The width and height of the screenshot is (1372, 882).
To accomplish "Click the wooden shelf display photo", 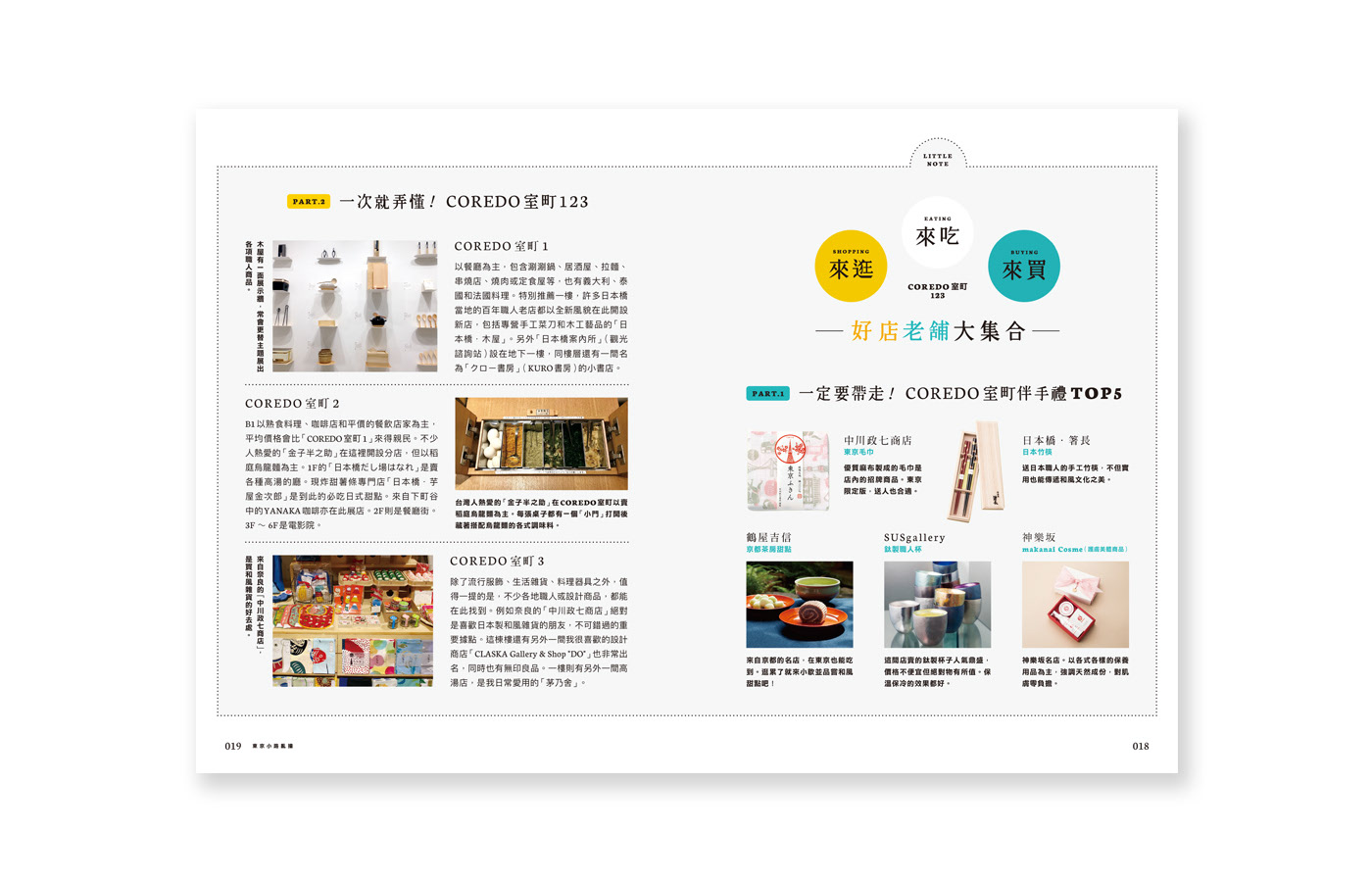I will pos(355,306).
